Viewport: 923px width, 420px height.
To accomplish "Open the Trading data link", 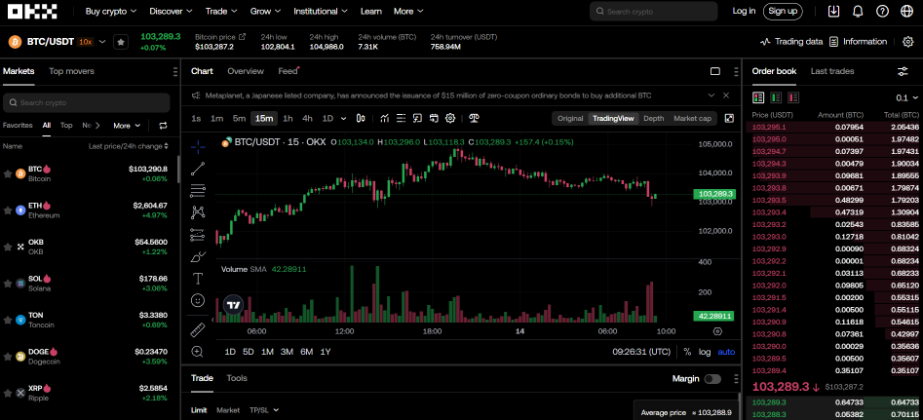I will [x=791, y=42].
